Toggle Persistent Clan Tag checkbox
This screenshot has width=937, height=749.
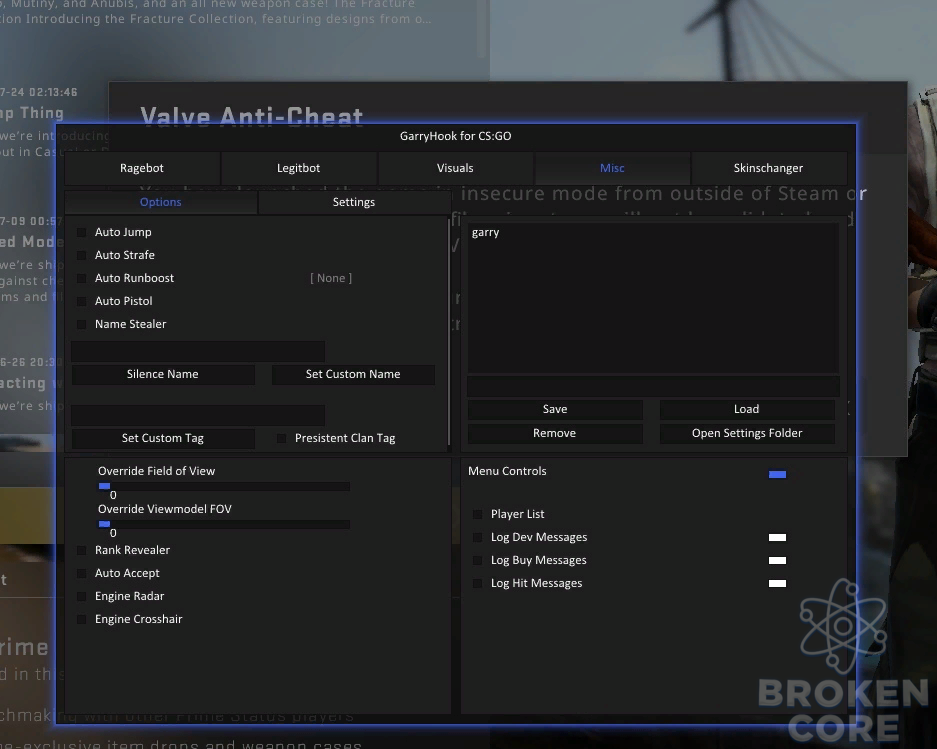coord(281,438)
